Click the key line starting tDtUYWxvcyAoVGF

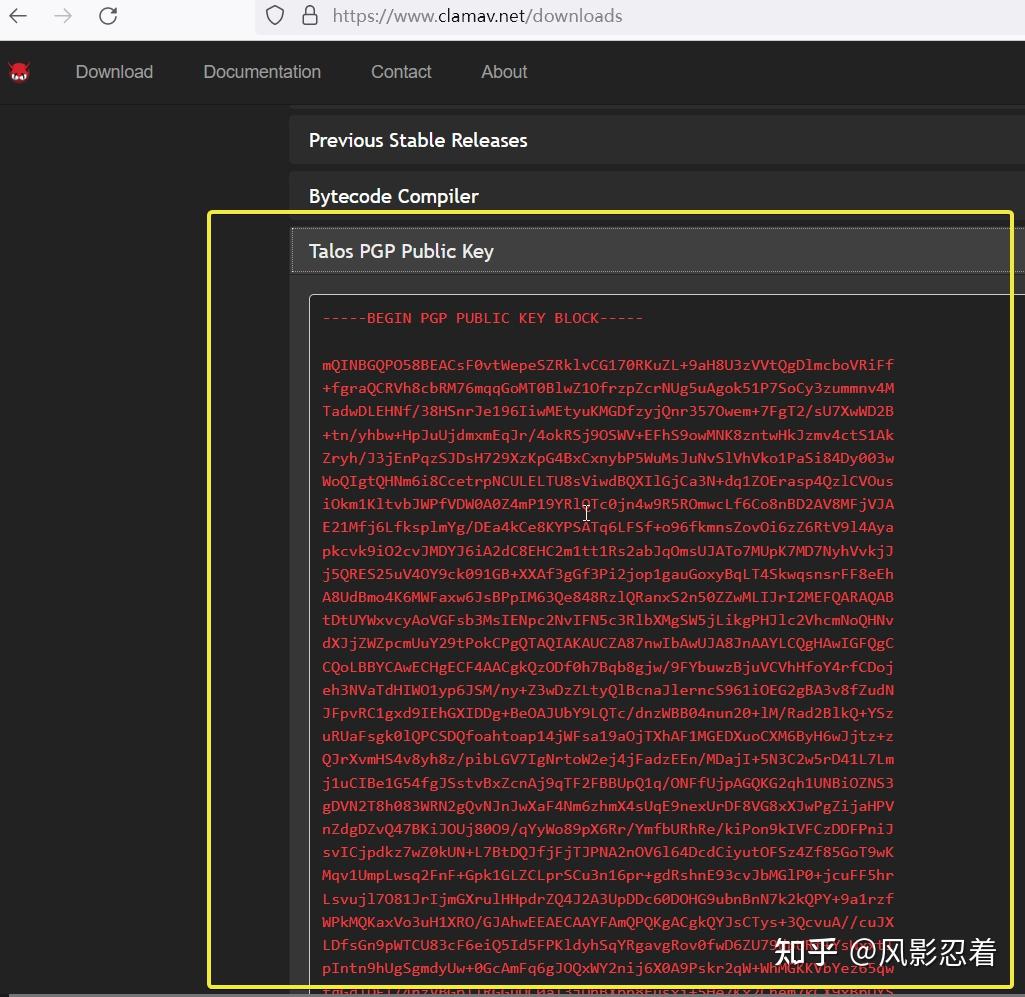[x=608, y=620]
